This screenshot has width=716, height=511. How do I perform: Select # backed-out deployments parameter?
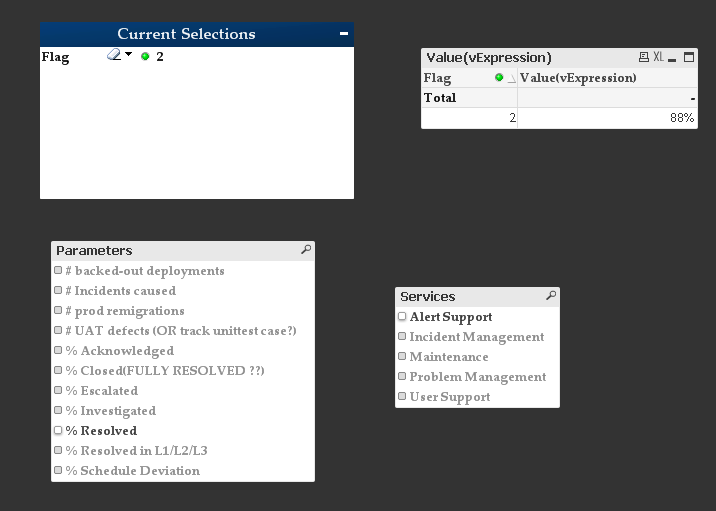[144, 271]
